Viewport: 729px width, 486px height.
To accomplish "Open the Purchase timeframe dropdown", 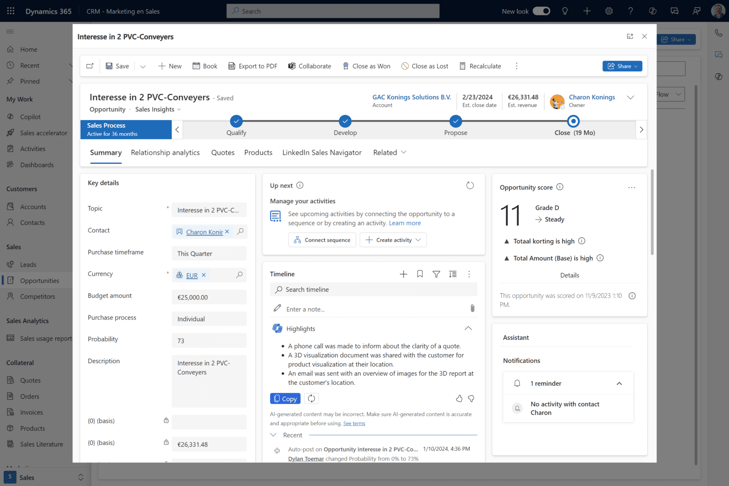I will [209, 253].
